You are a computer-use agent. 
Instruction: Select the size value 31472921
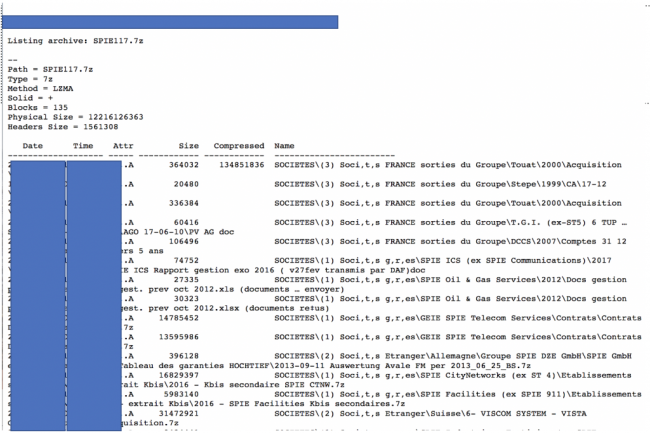pos(179,413)
